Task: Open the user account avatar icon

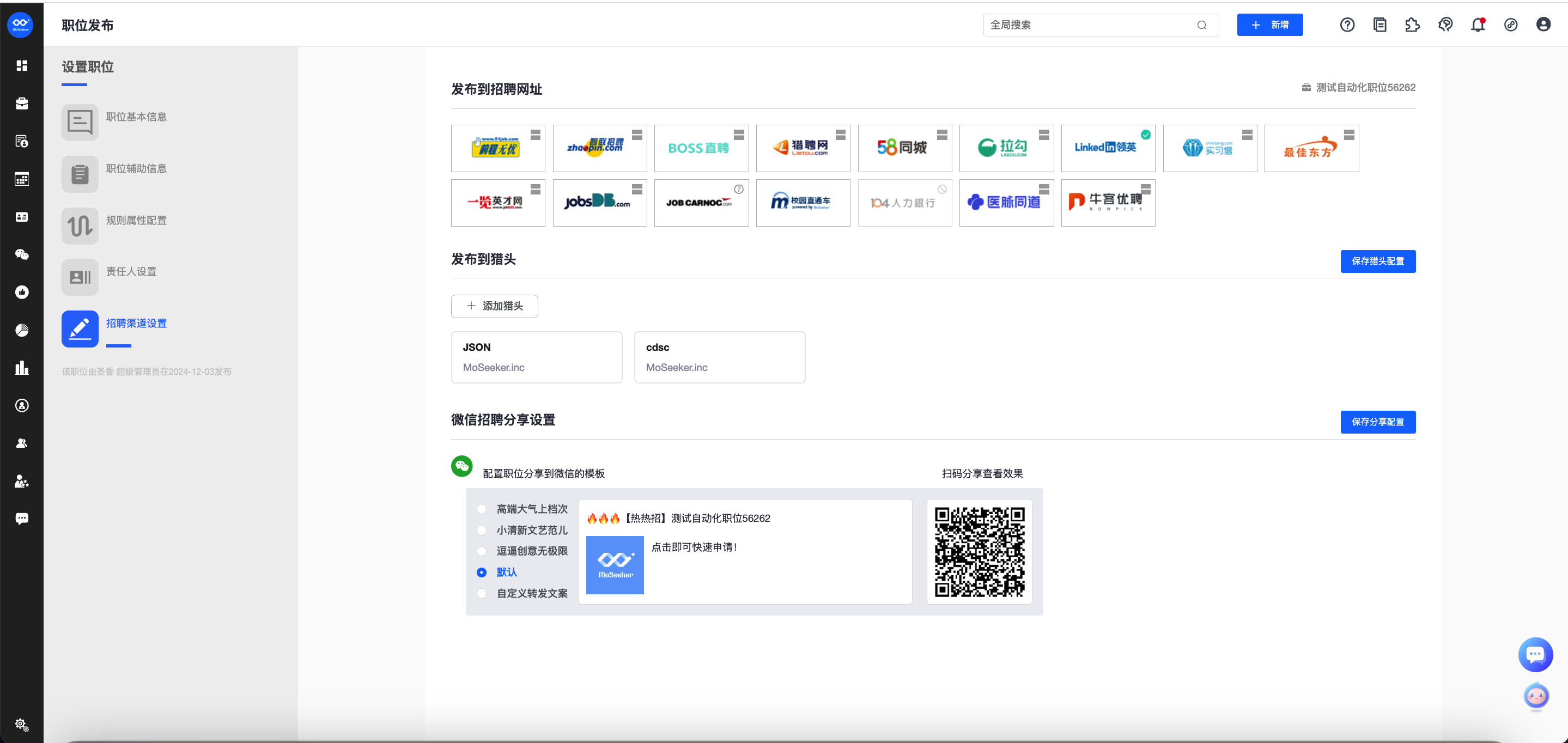Action: tap(1543, 25)
